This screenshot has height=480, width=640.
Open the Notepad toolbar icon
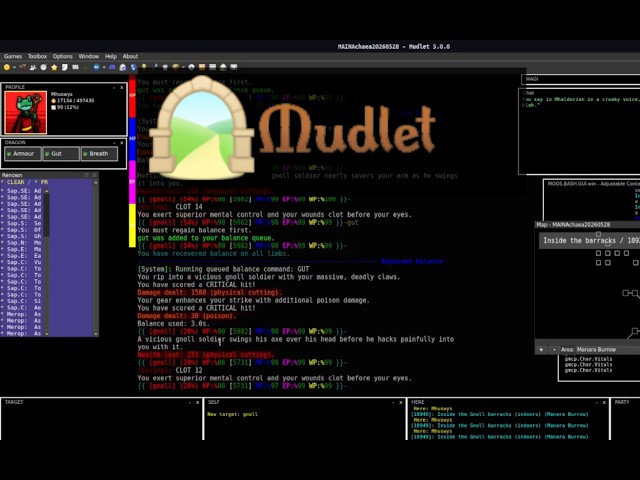[165, 67]
